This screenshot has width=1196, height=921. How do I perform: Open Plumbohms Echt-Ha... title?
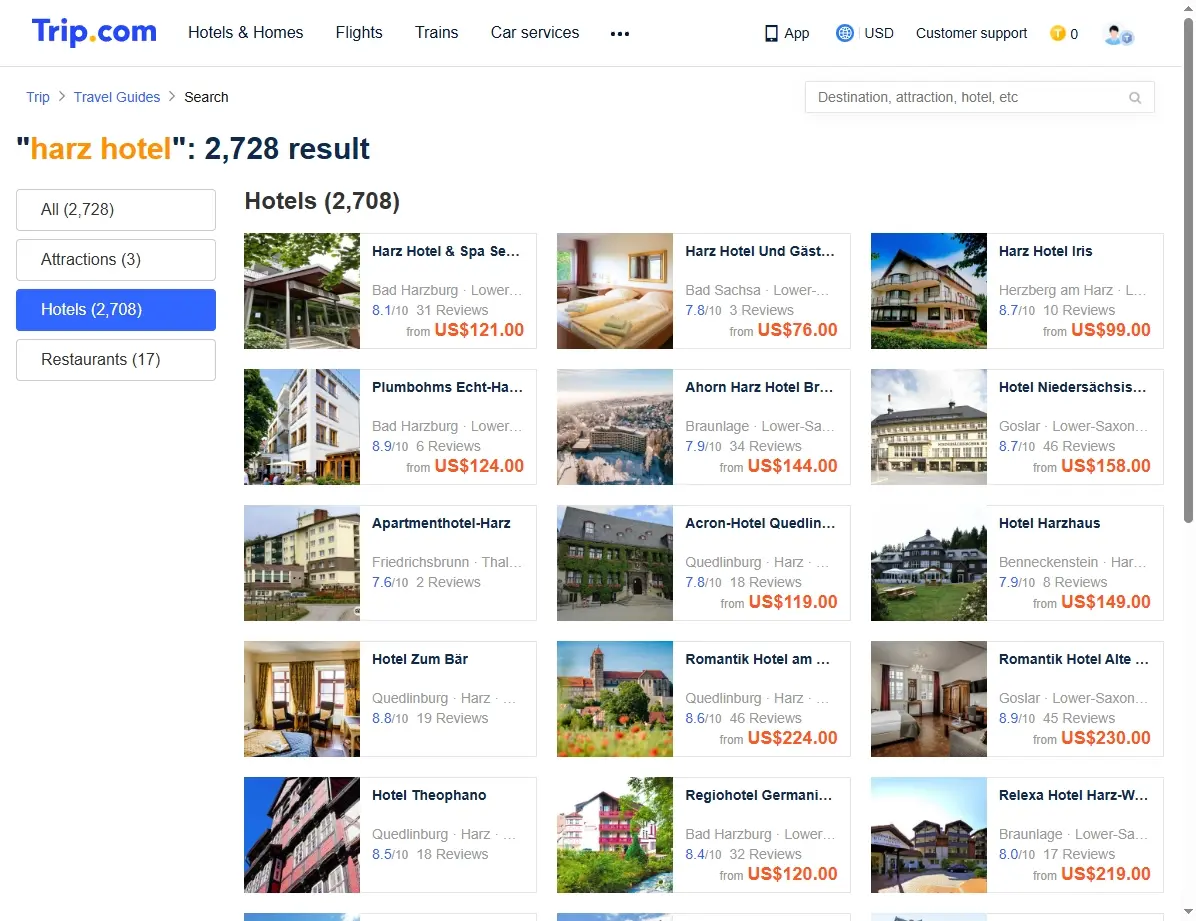[447, 387]
